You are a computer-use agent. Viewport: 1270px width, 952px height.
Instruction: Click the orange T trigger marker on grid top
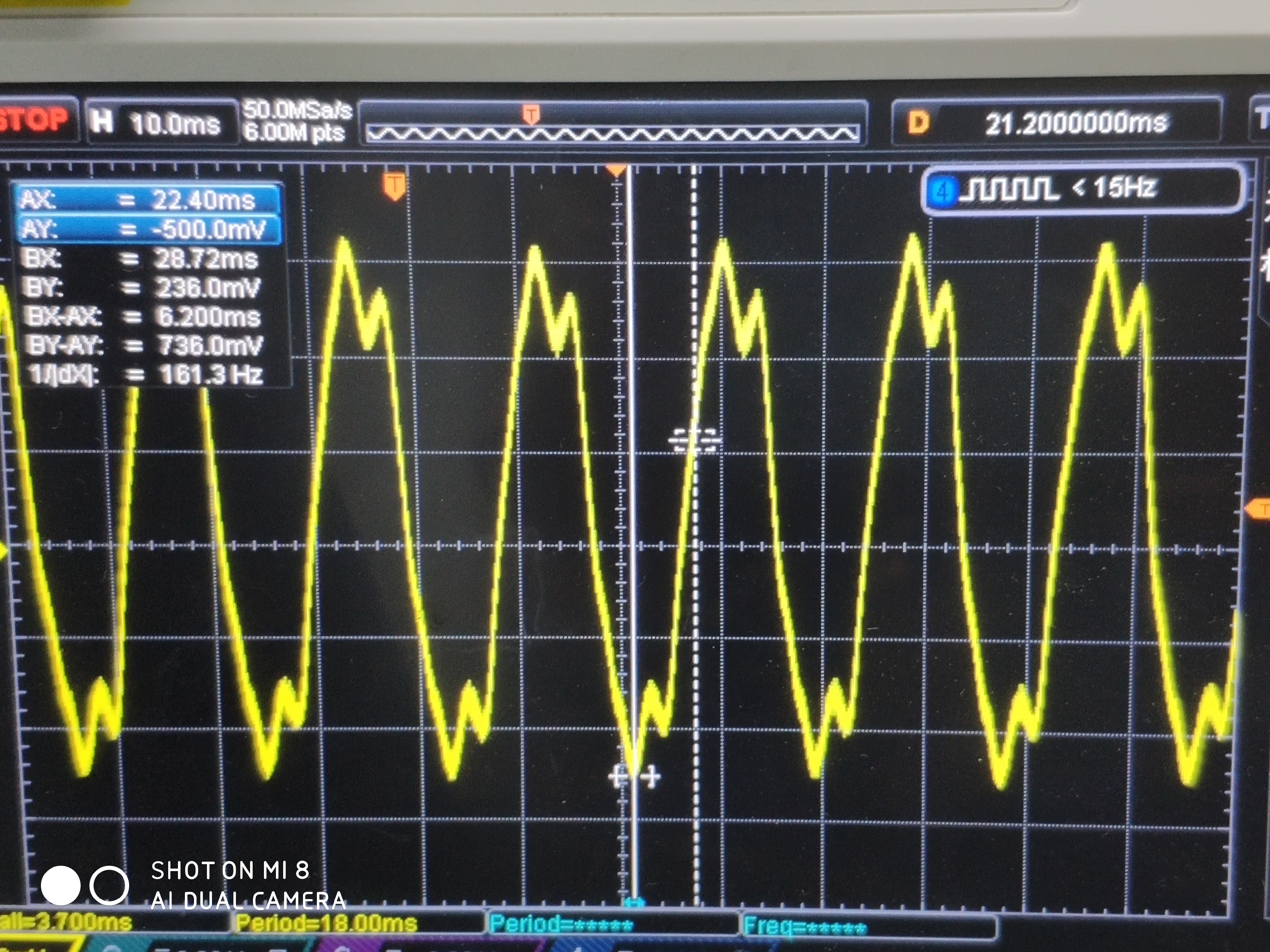click(394, 186)
